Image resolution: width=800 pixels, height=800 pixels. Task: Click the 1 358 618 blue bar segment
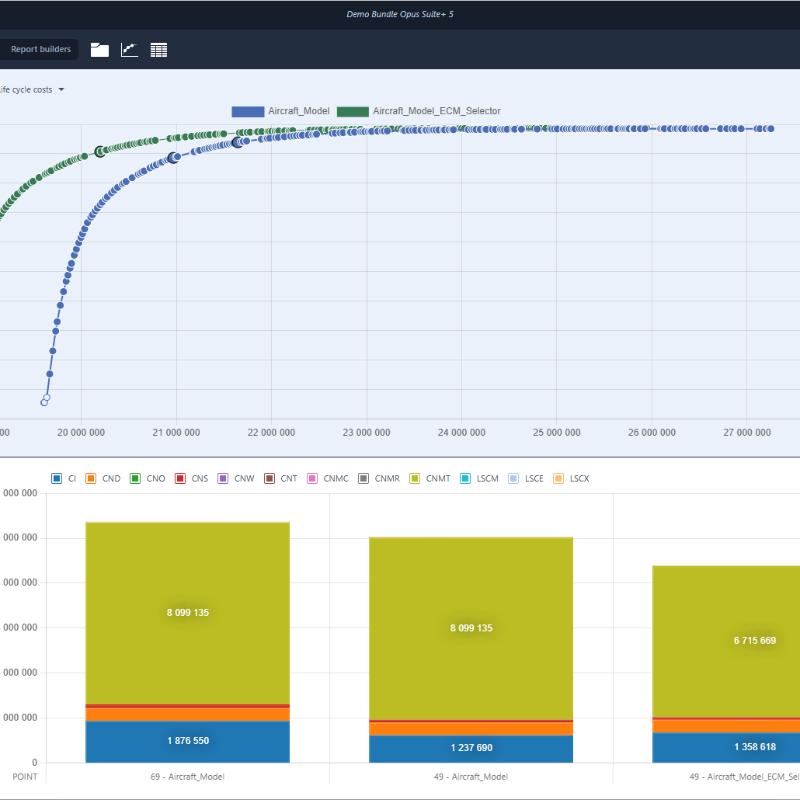tap(726, 747)
